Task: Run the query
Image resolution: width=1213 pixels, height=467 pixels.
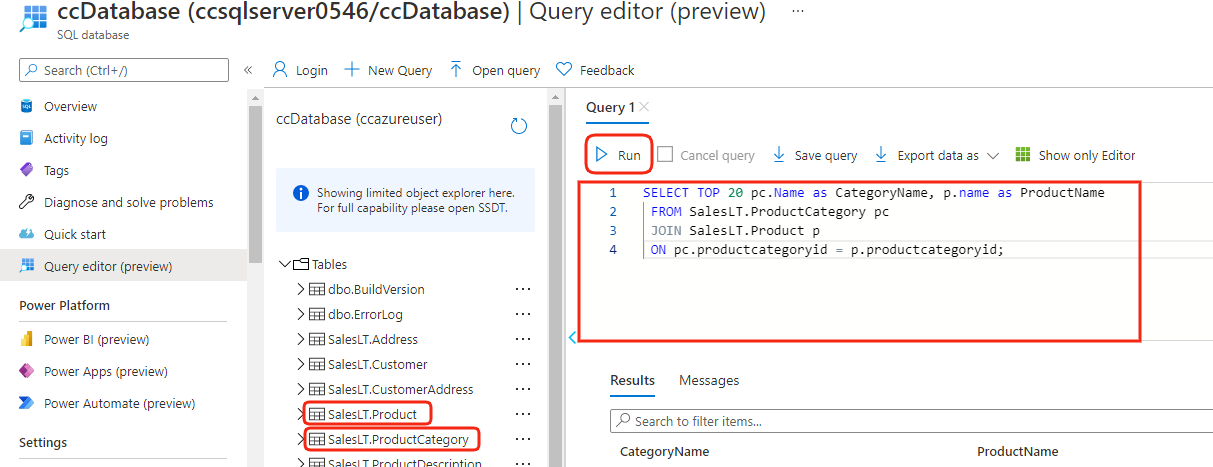Action: (x=619, y=155)
